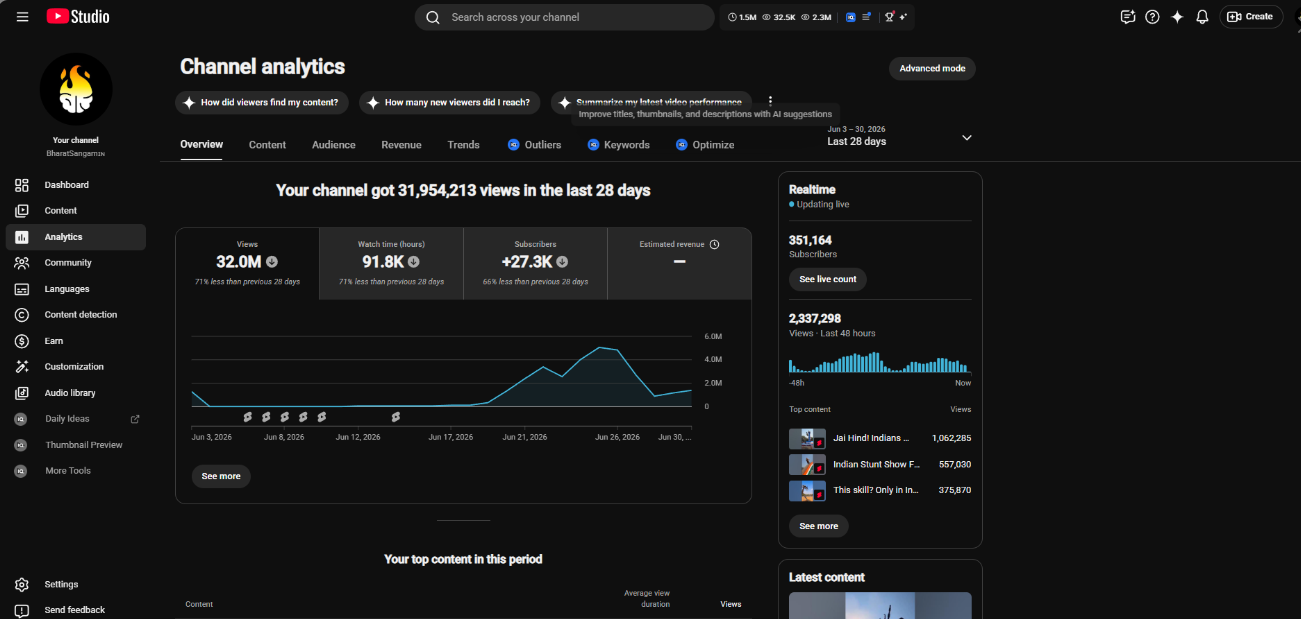Click the down-arrow icon next to 32.0M views
This screenshot has height=619, width=1301.
[x=272, y=262]
